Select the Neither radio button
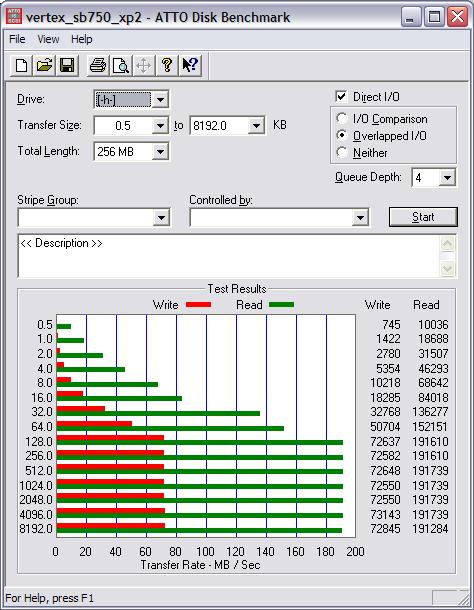The image size is (474, 610). (342, 152)
